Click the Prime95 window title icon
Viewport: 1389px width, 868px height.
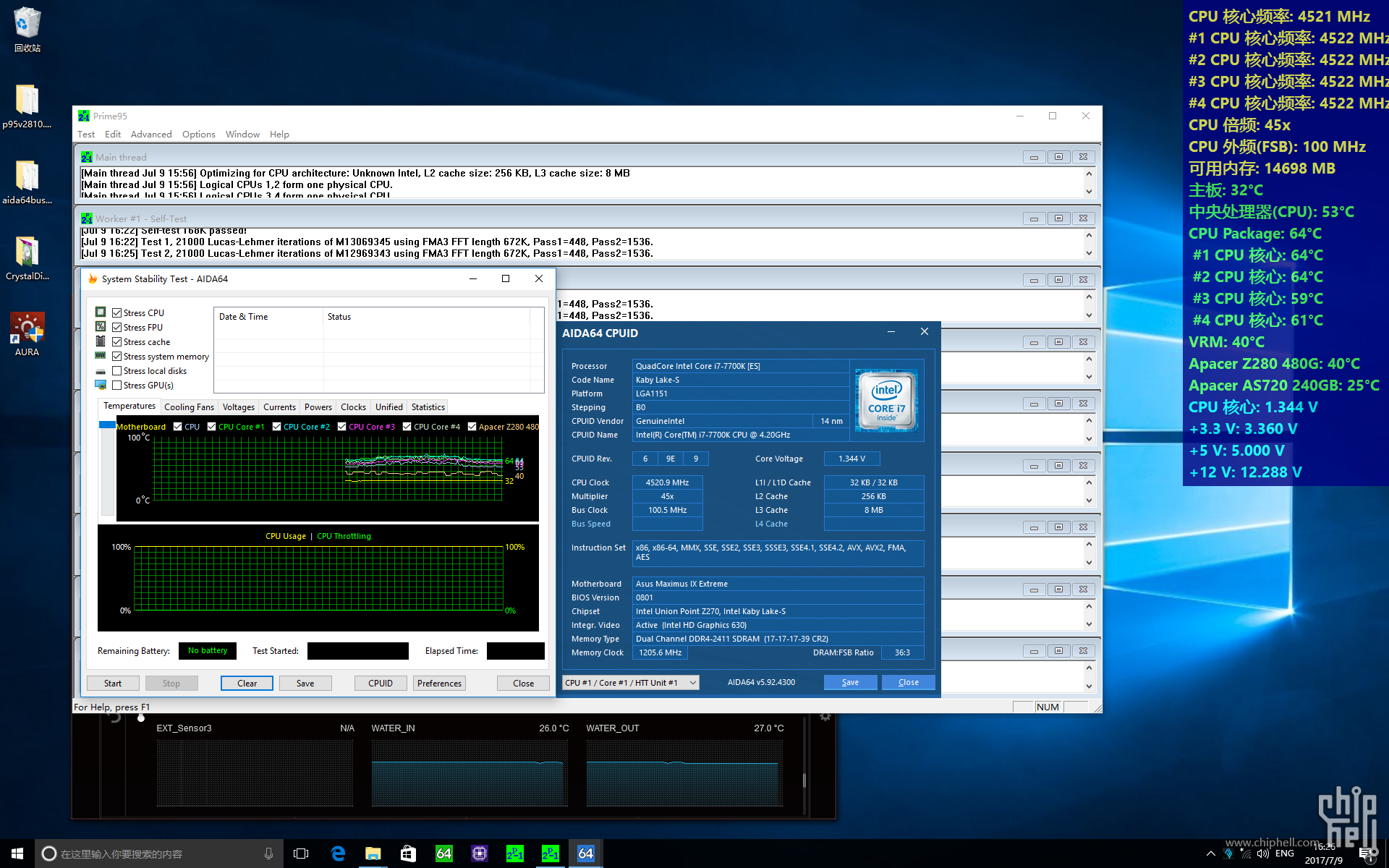(x=84, y=116)
